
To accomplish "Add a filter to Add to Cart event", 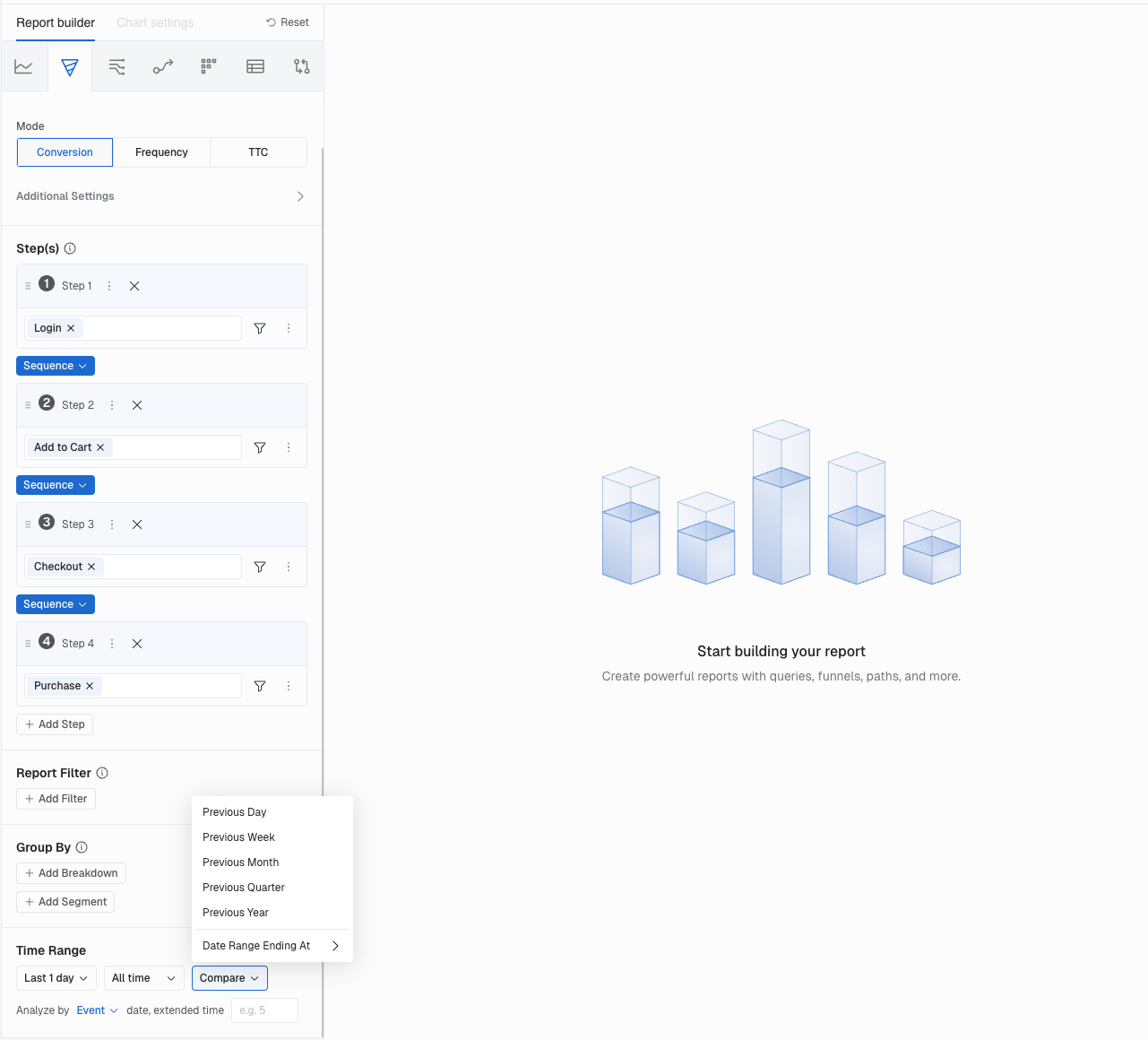I will tap(260, 447).
